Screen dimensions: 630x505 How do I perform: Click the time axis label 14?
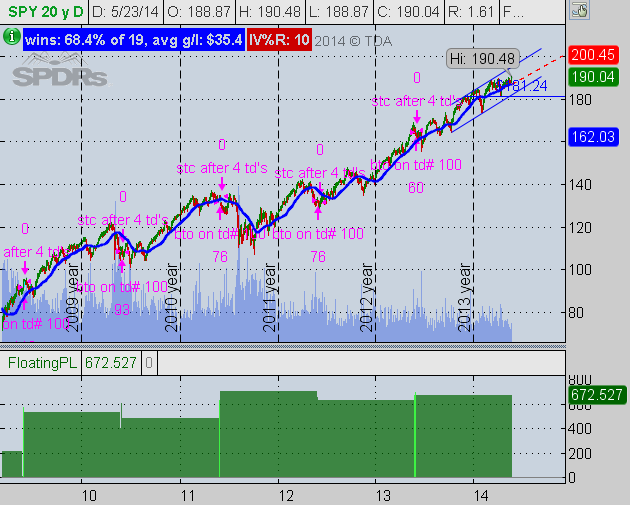(x=481, y=496)
